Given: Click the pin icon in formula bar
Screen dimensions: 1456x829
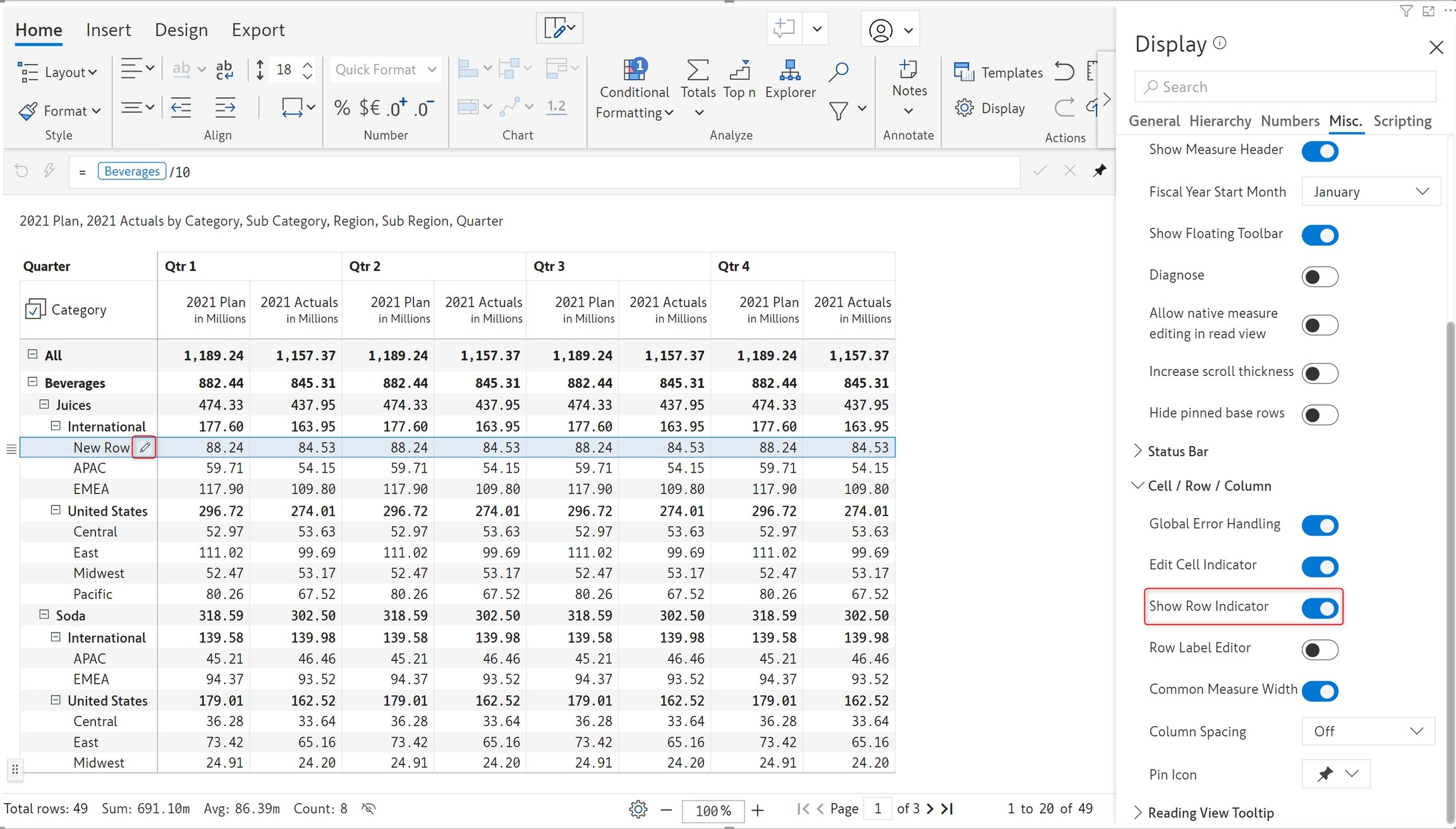Looking at the screenshot, I should point(1100,171).
